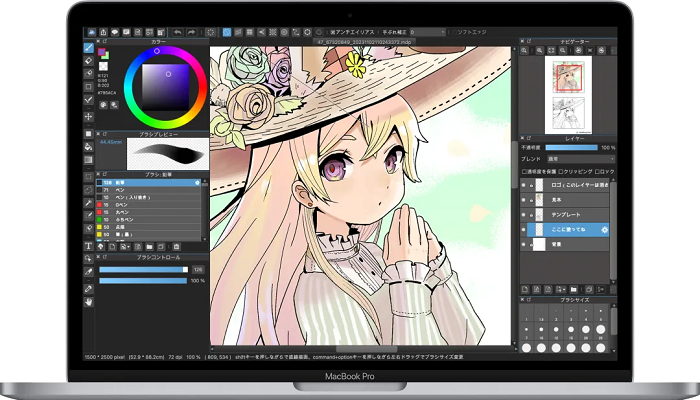Select the Eraser tool
This screenshot has height=400, width=700.
pos(89,60)
